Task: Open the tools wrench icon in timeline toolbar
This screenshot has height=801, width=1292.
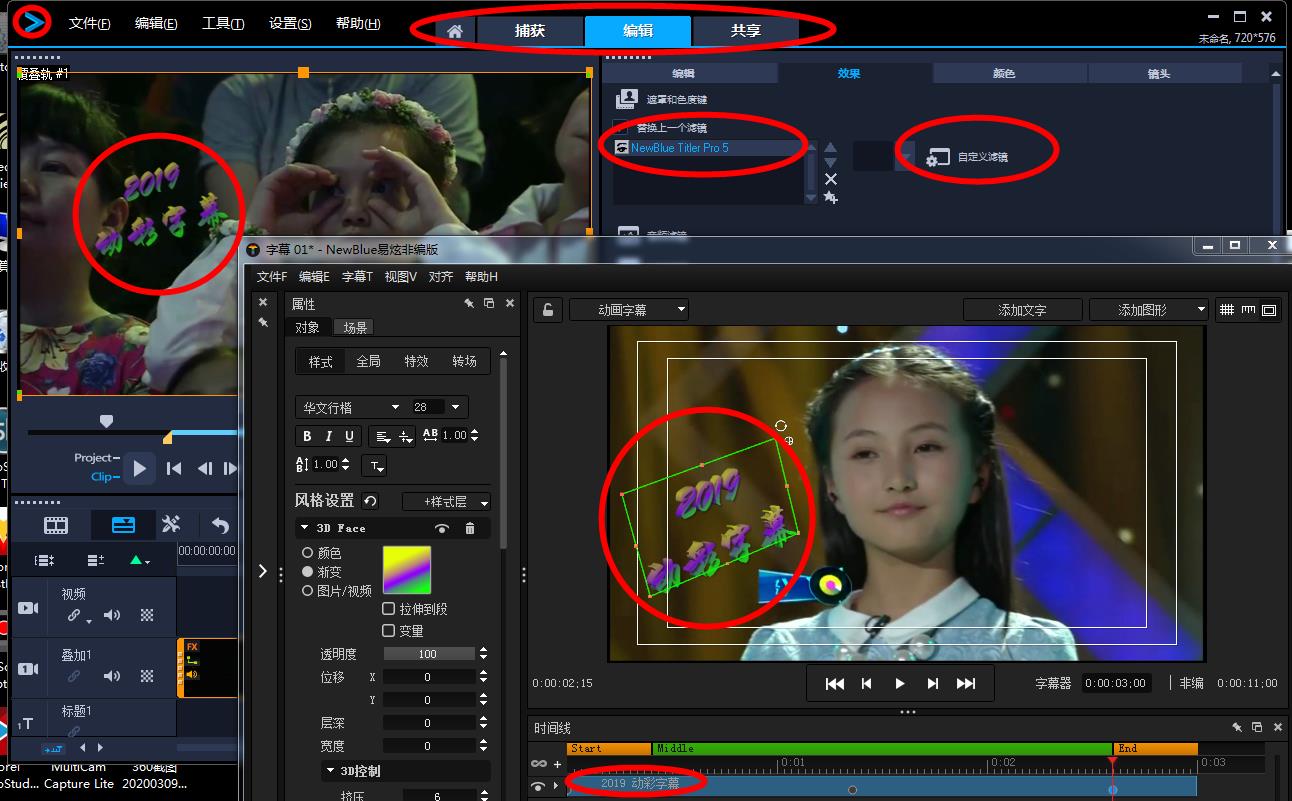Action: [171, 525]
